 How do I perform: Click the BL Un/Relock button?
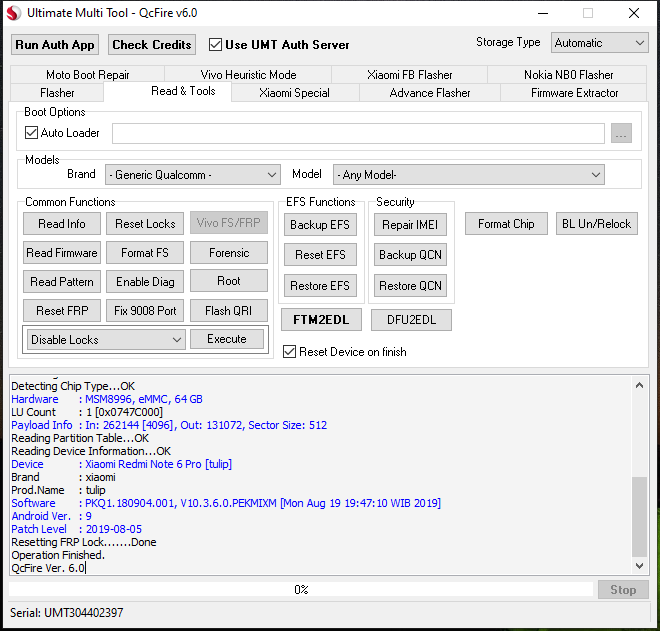pos(596,224)
